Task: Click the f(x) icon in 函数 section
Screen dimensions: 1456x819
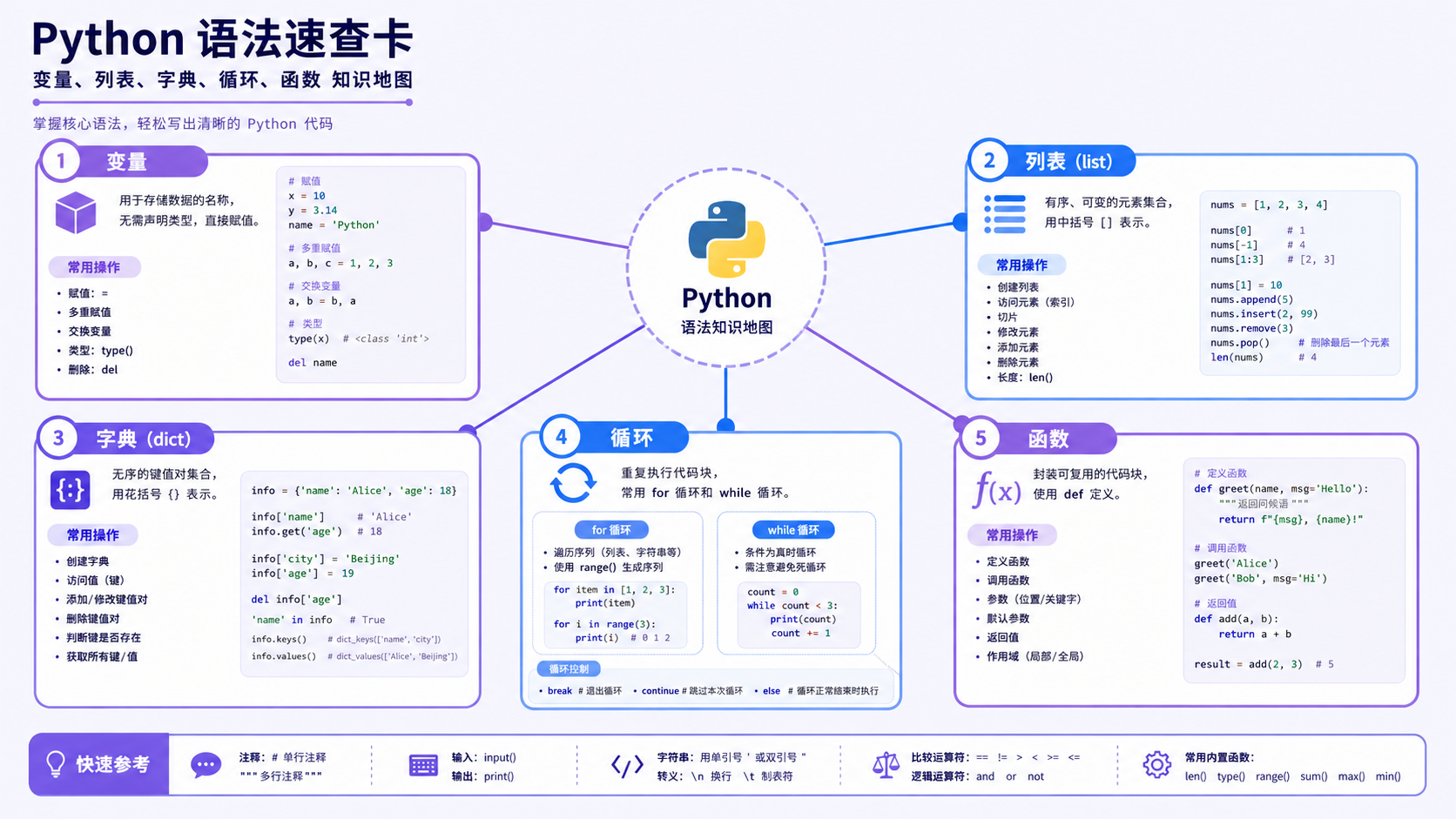Action: (996, 490)
